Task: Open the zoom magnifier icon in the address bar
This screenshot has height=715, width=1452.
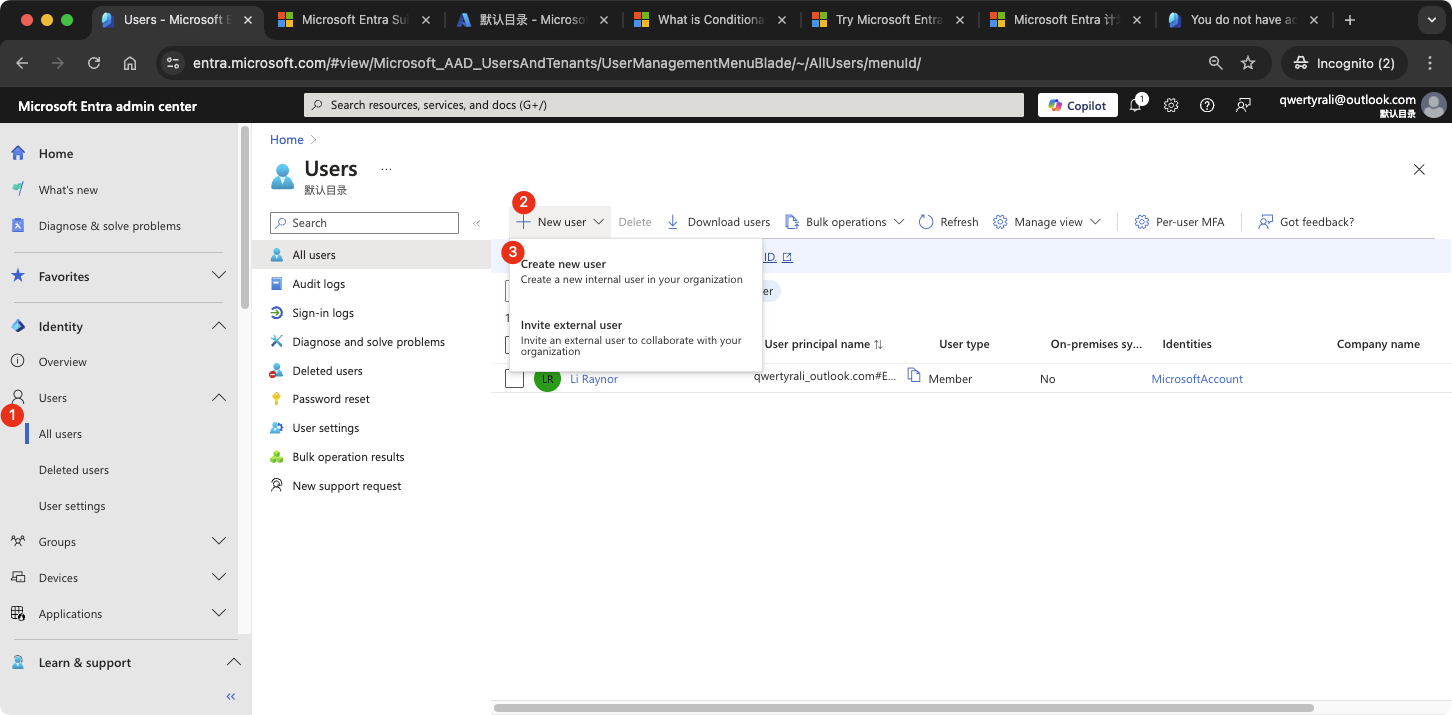Action: [x=1216, y=63]
